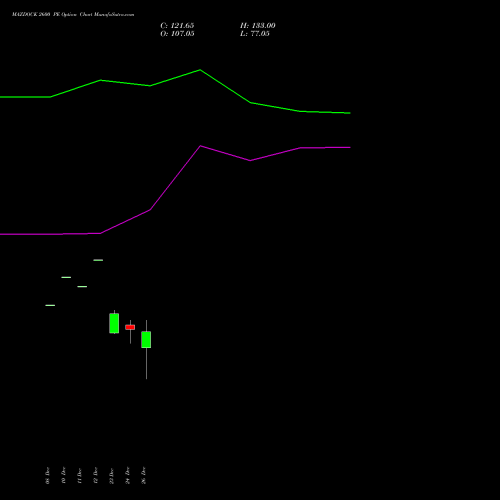Click the green candlestick body on 22 Dec
Viewport: 500px width, 500px height.
tap(114, 323)
